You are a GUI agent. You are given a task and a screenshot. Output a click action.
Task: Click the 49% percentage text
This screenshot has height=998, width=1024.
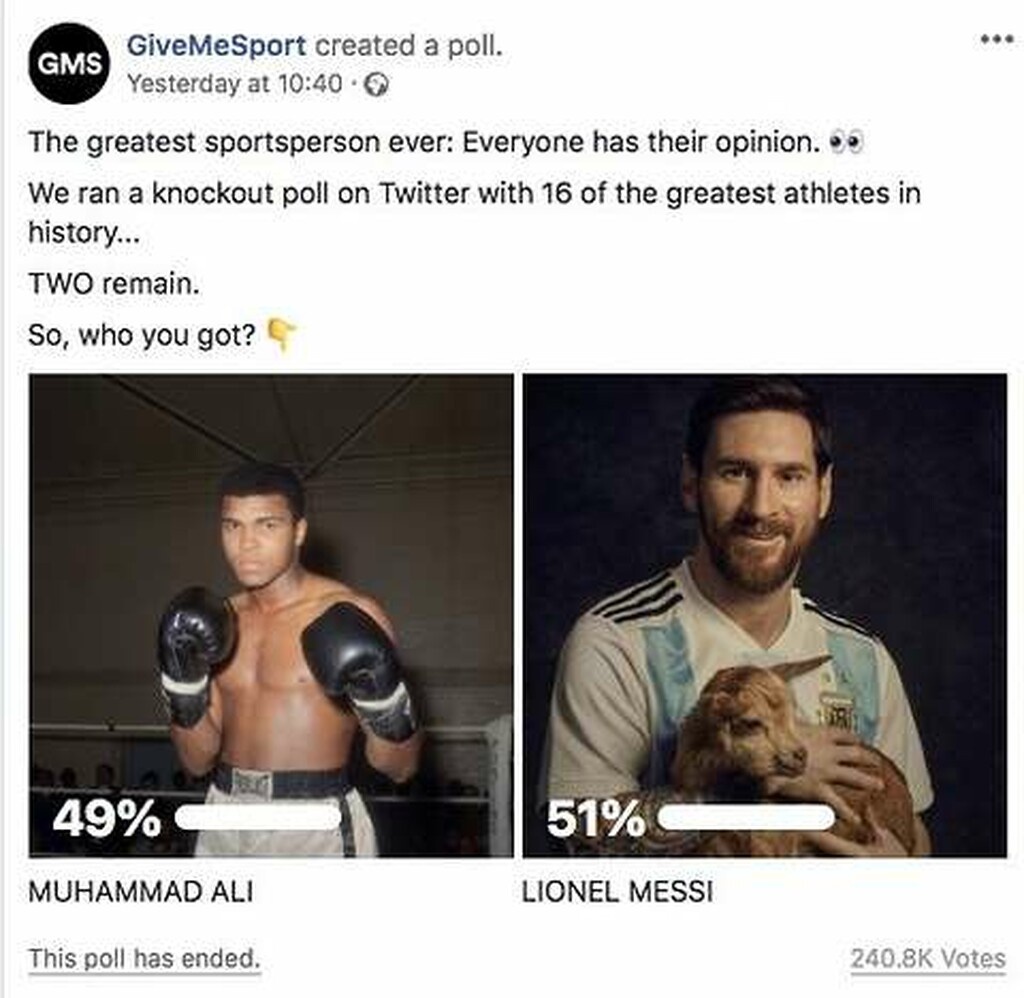pyautogui.click(x=106, y=818)
